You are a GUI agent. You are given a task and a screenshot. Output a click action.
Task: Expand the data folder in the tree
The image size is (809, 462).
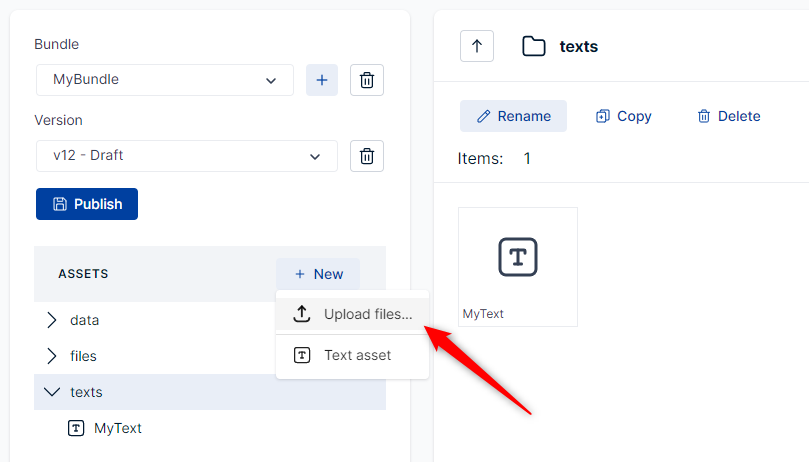pyautogui.click(x=52, y=320)
